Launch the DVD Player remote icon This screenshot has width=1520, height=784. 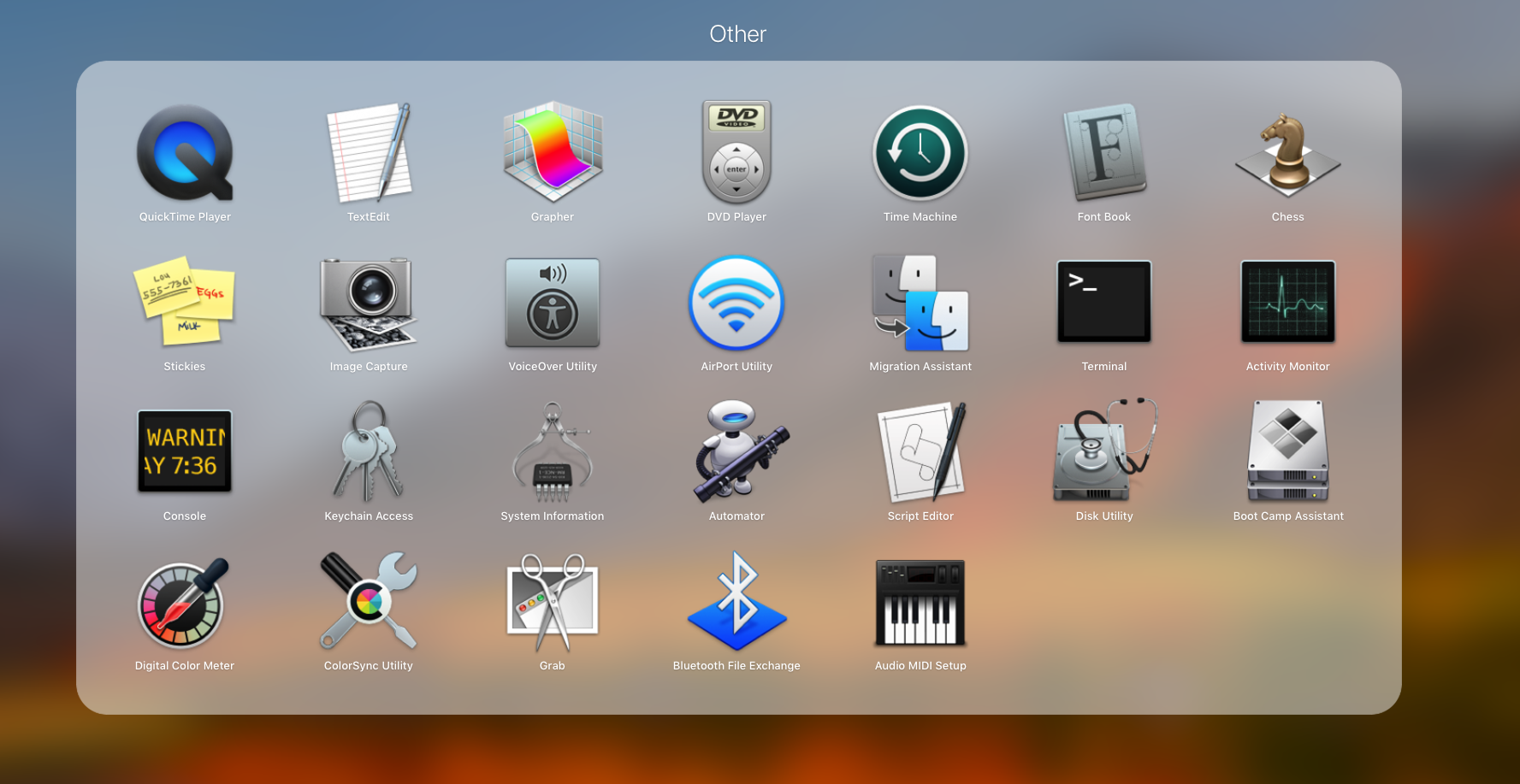click(x=736, y=152)
